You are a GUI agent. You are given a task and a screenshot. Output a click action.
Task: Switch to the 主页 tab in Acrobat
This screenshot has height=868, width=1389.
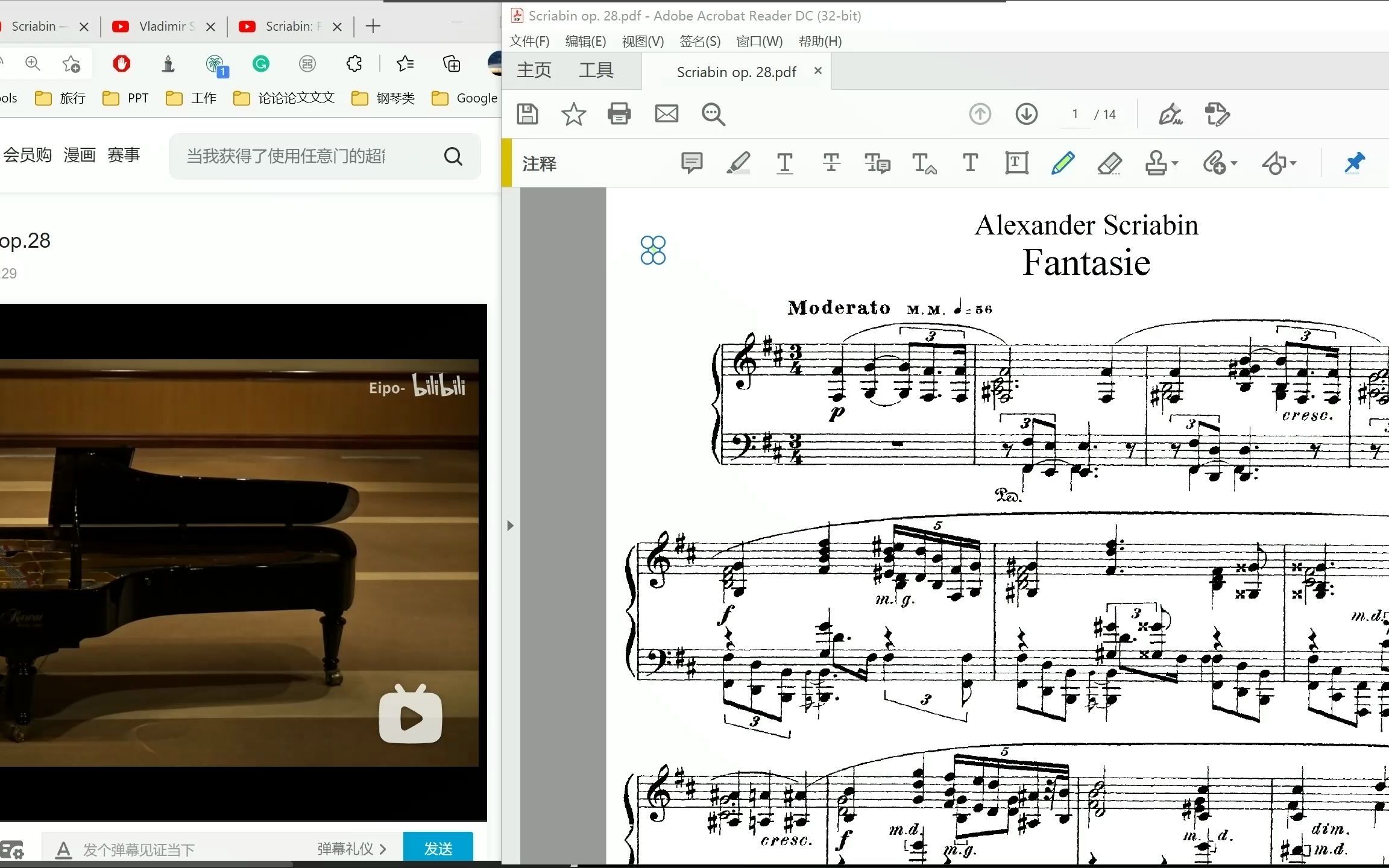[x=534, y=71]
